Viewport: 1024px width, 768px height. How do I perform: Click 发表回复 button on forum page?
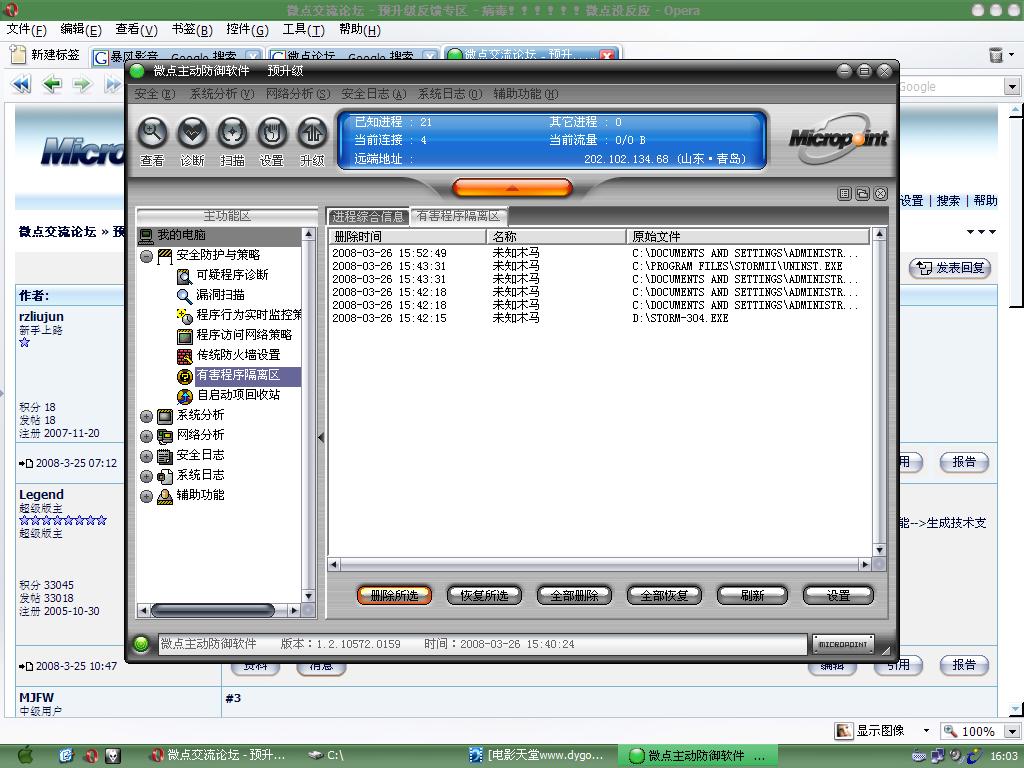(x=950, y=268)
